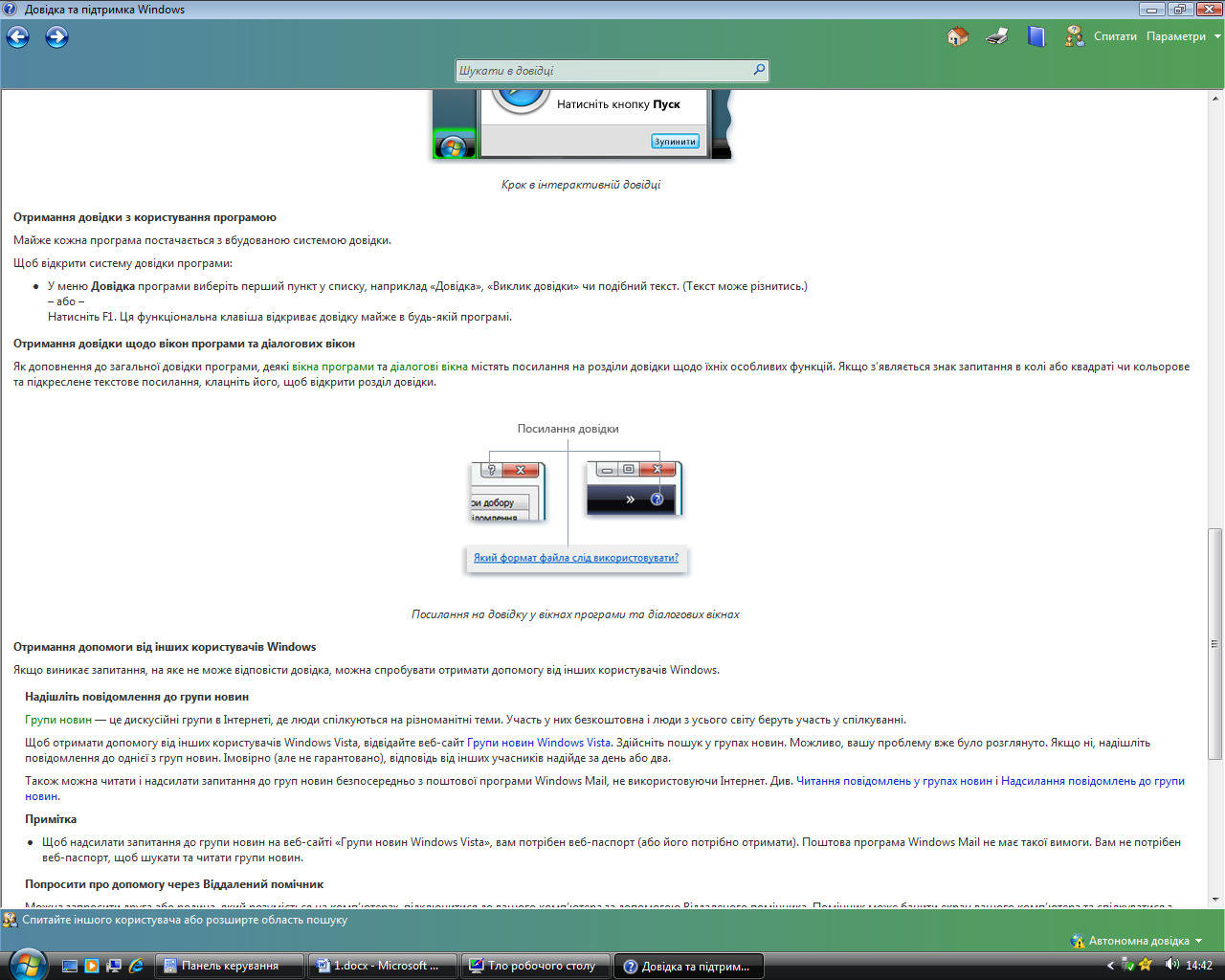Click Спитайте іншого користувача або розширте область пошуку
The height and width of the screenshot is (980, 1225).
click(185, 920)
